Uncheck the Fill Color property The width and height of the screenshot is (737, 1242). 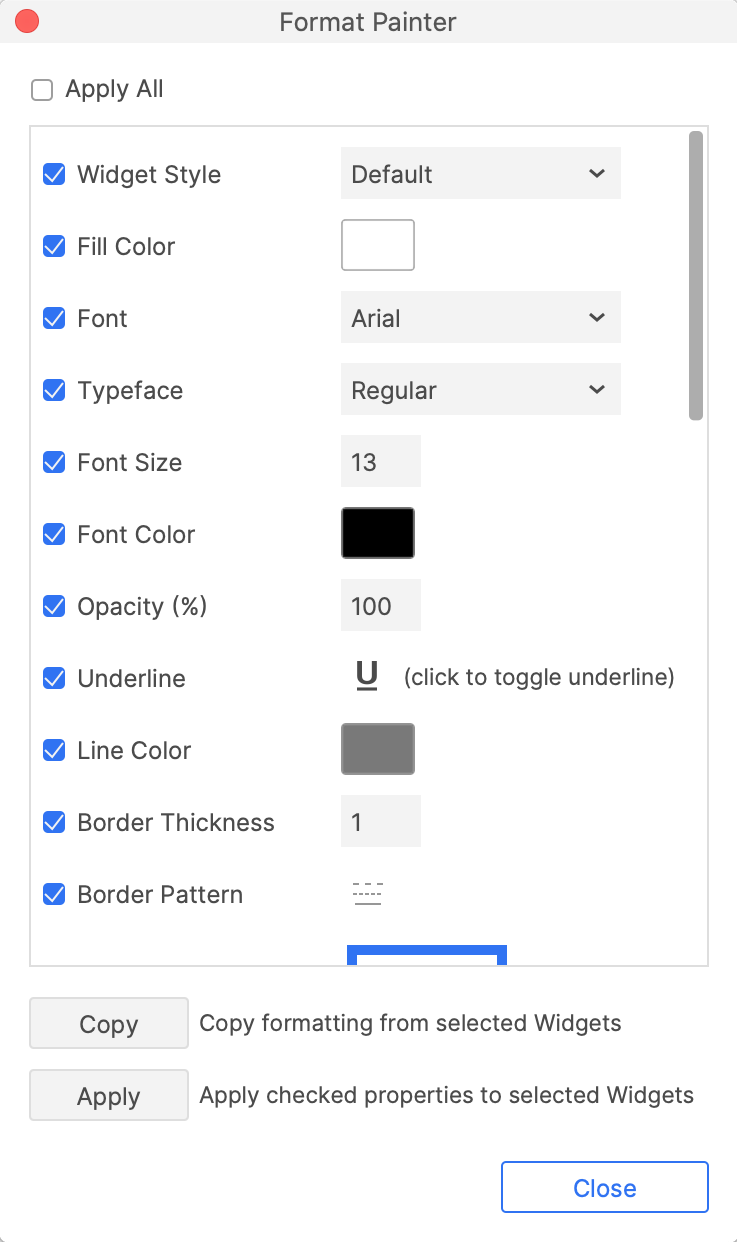[x=53, y=246]
